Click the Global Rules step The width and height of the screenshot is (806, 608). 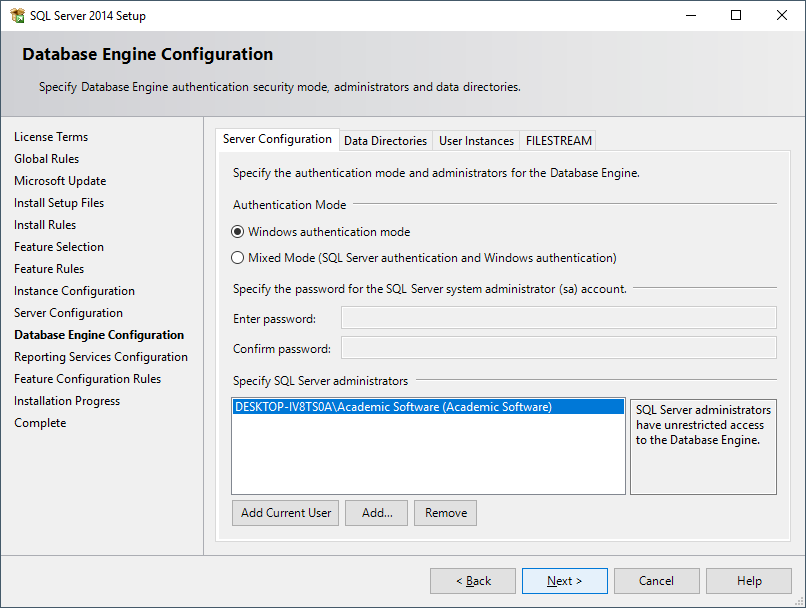(x=46, y=159)
